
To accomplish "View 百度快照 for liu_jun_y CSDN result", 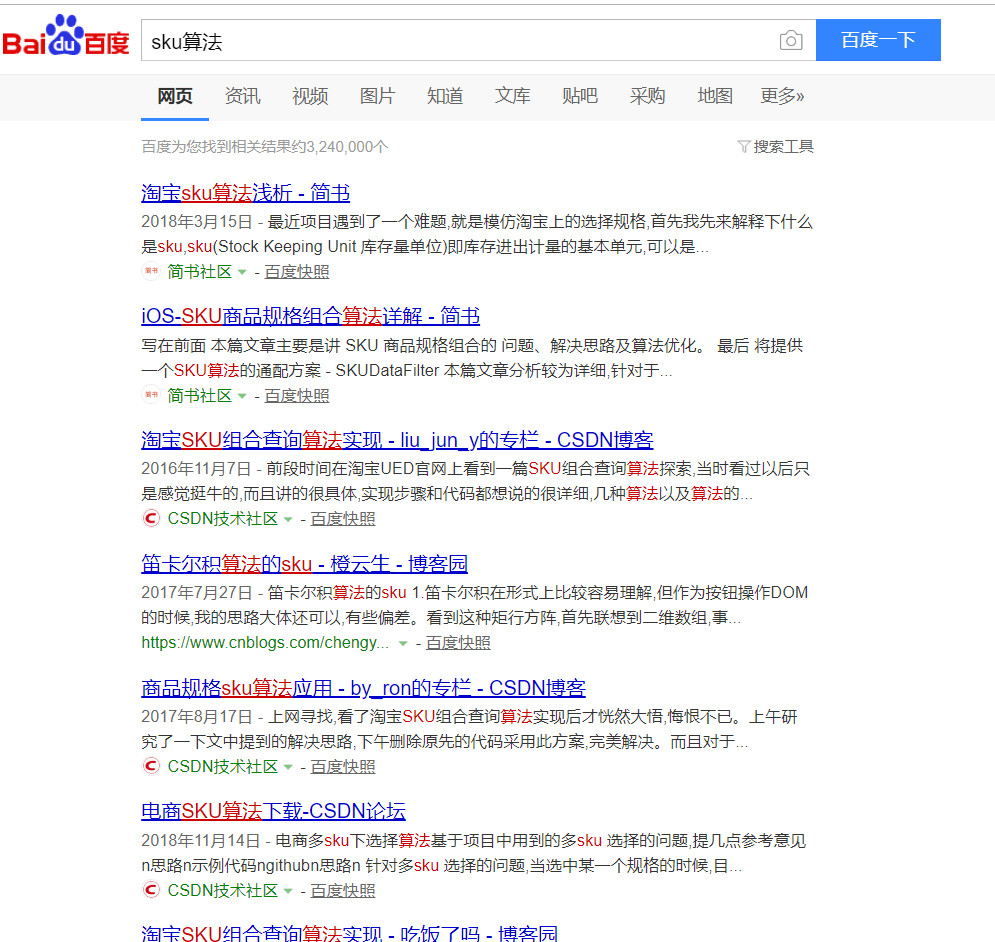I will pos(343,519).
